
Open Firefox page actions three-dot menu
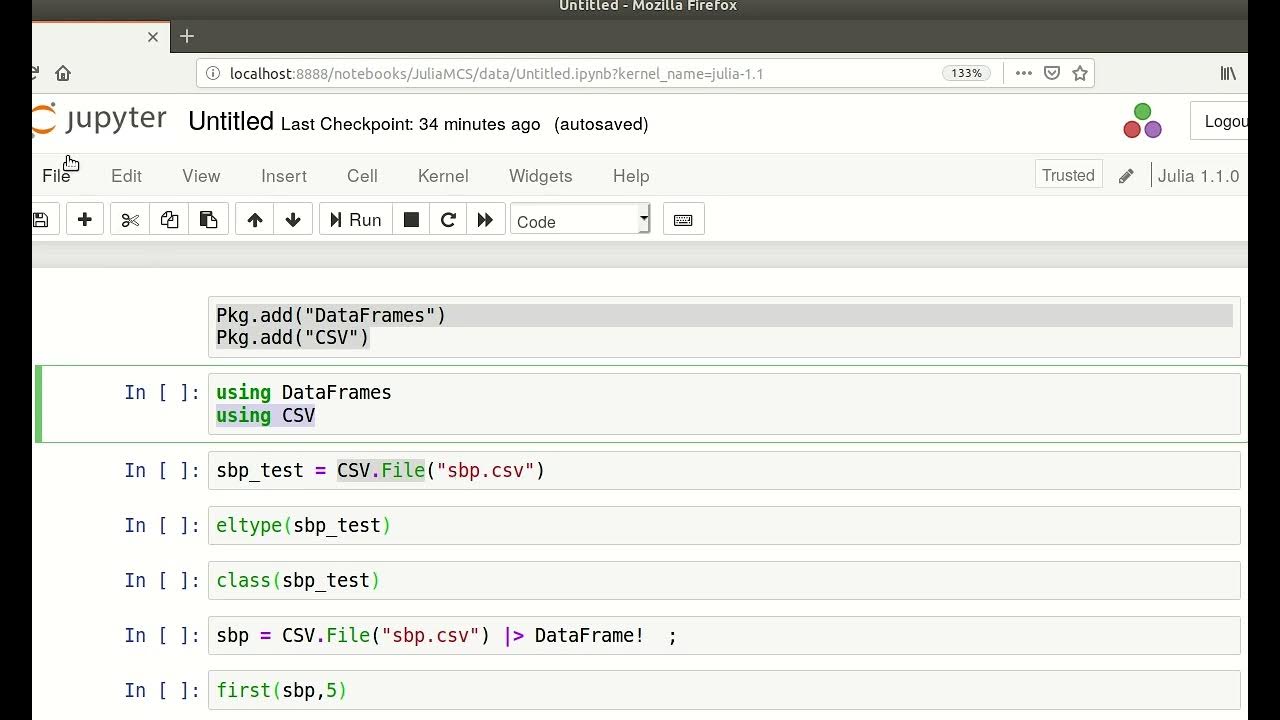click(x=1023, y=73)
